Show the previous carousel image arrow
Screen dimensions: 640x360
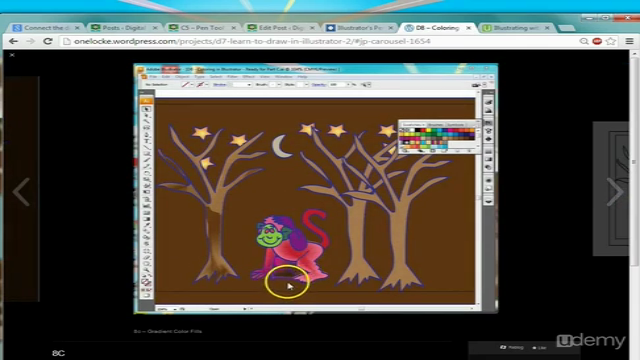(21, 191)
